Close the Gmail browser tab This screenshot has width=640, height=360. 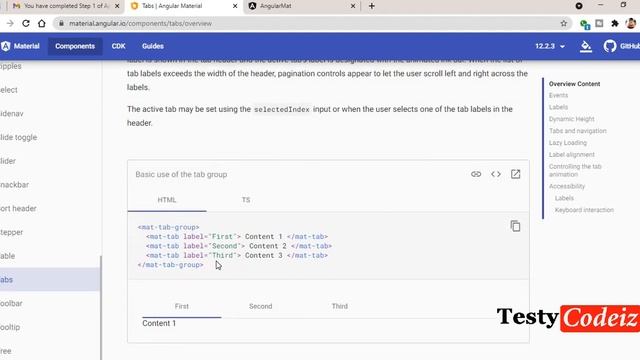pyautogui.click(x=117, y=6)
